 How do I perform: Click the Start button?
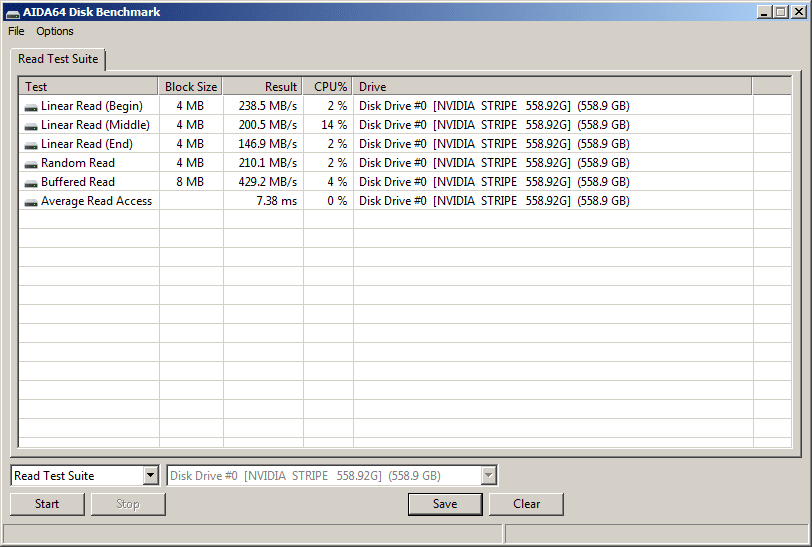pos(47,504)
